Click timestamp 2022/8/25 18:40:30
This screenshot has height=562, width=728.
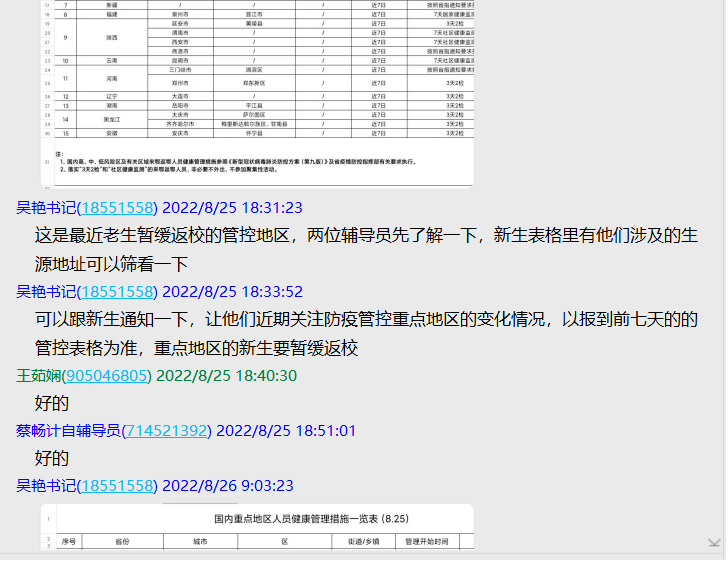[x=226, y=376]
